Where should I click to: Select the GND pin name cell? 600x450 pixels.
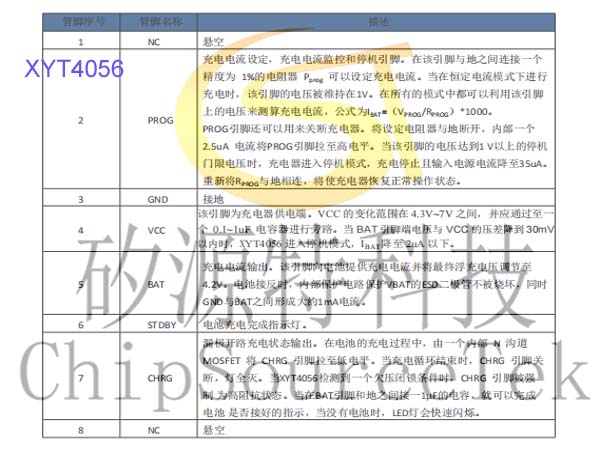pos(158,199)
